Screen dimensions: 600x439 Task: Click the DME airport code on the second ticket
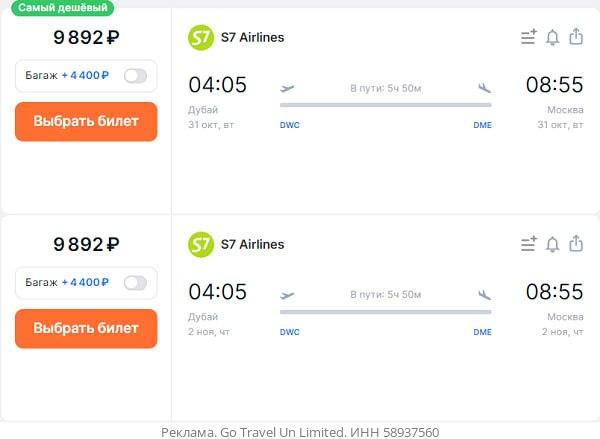pos(482,332)
